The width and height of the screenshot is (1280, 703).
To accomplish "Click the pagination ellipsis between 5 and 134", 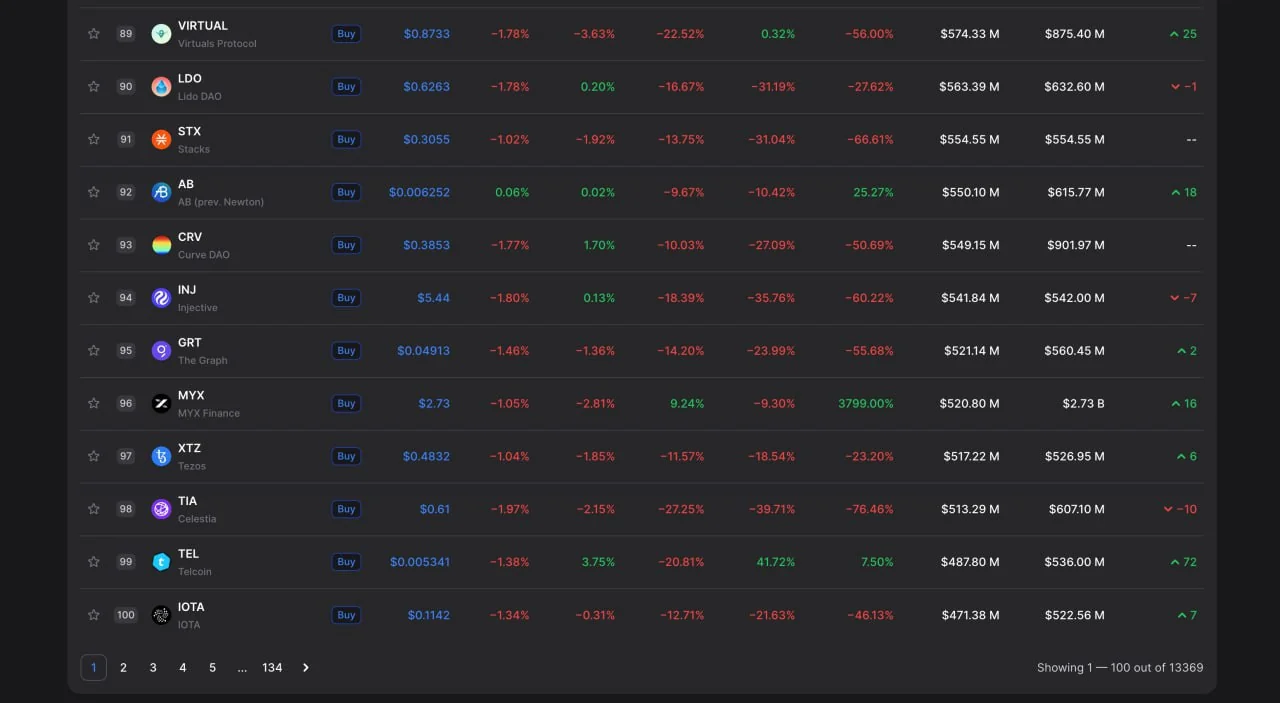I will coord(242,668).
